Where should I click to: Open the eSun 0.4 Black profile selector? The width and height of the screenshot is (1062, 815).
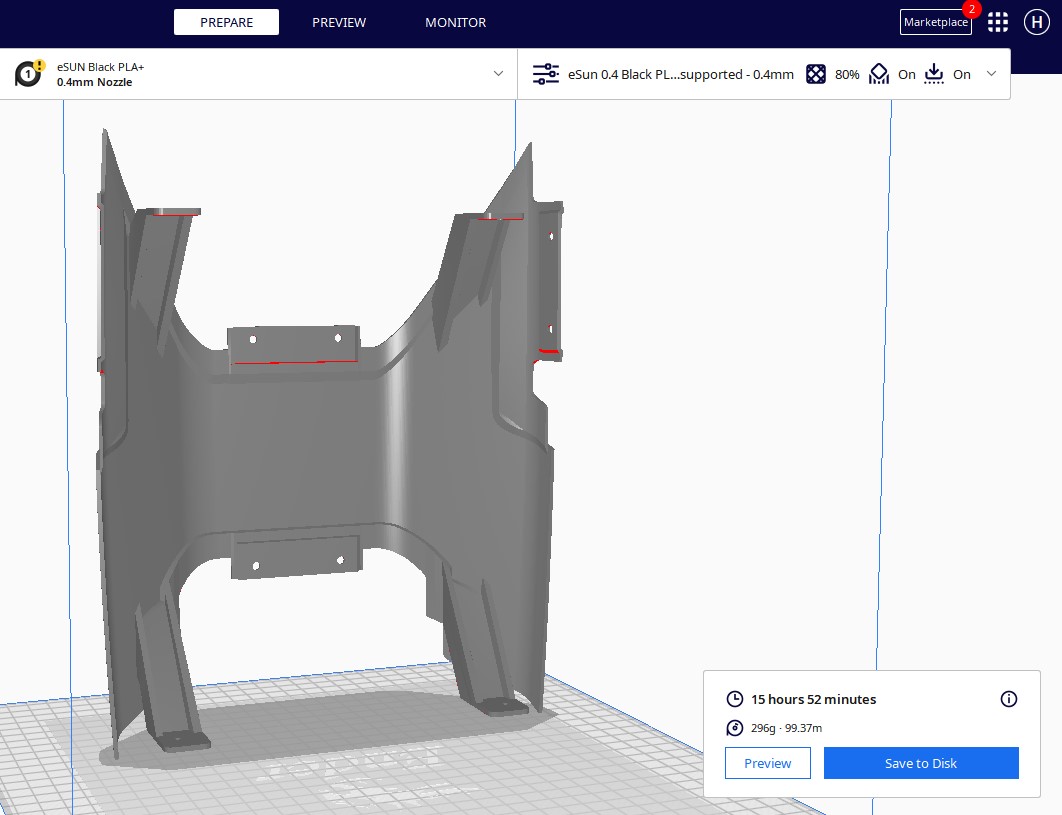pos(680,74)
